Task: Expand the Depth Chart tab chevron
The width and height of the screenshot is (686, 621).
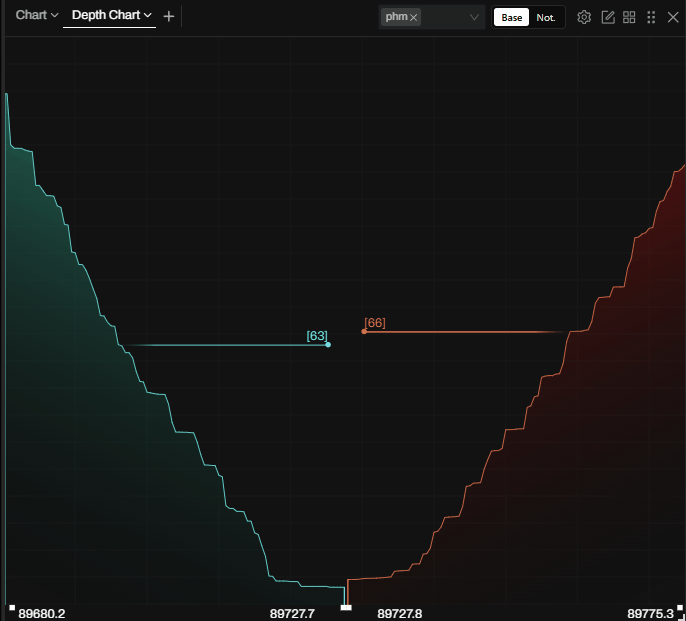Action: click(x=147, y=15)
